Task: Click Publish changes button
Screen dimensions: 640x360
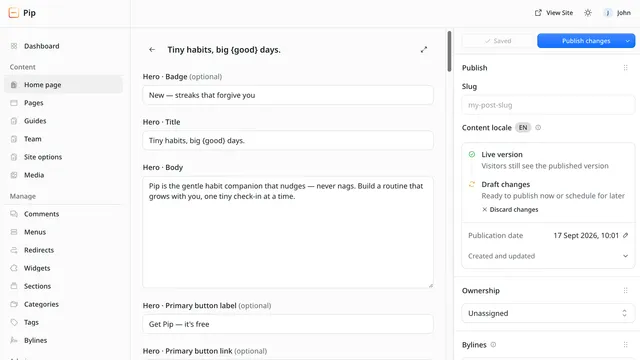Action: point(579,41)
